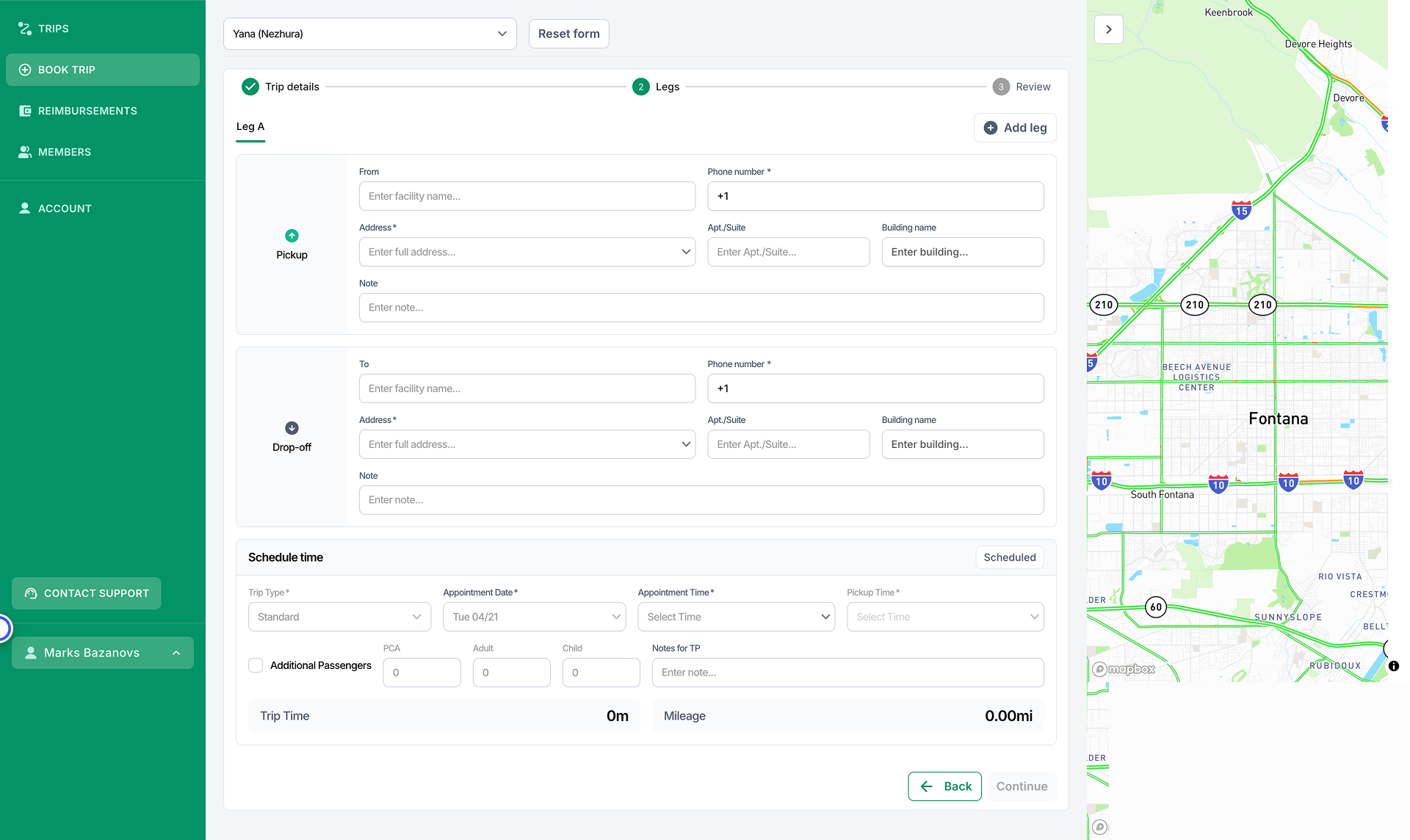Click the Fontana label on the map

pyautogui.click(x=1279, y=419)
